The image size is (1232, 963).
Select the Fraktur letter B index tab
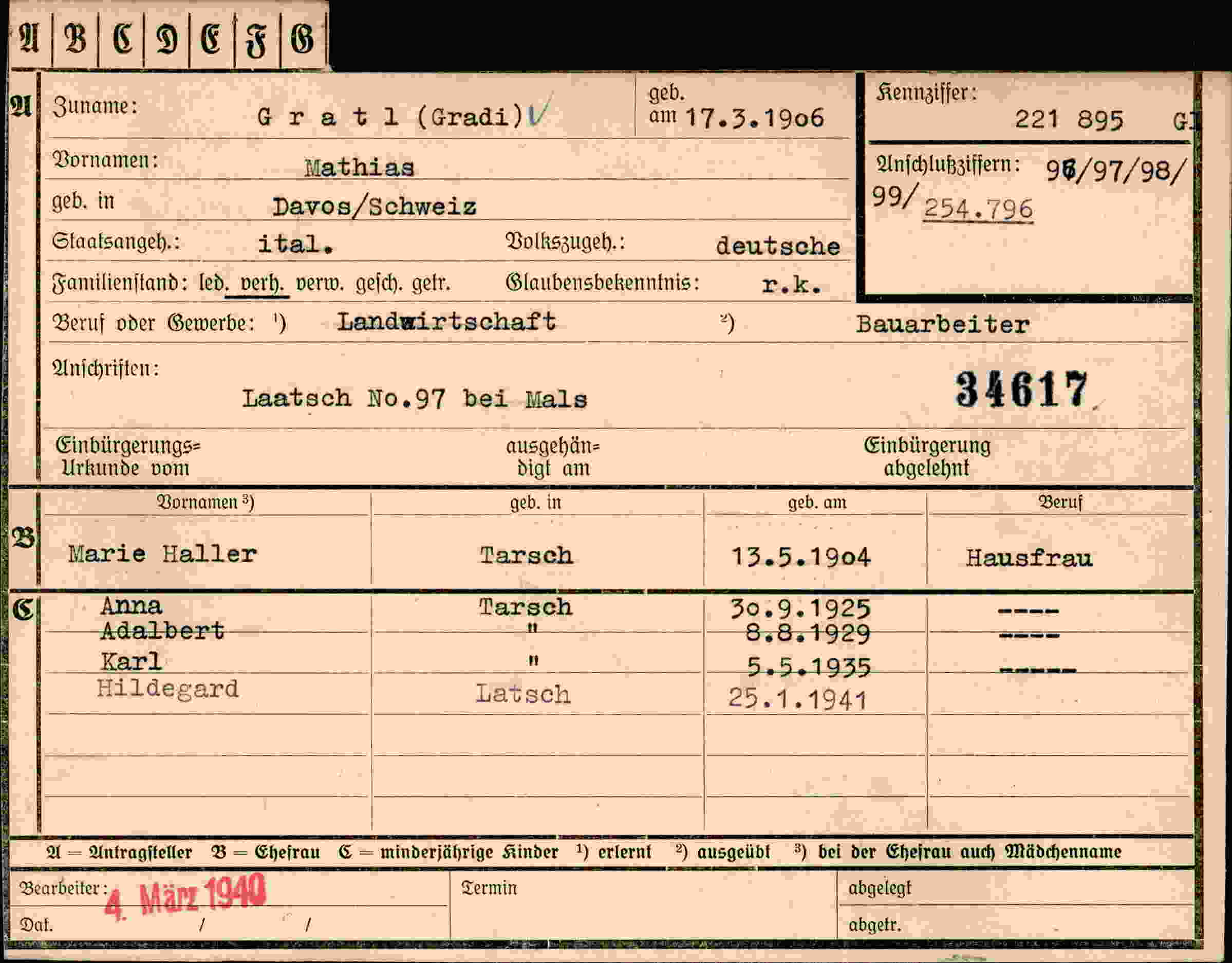[76, 40]
